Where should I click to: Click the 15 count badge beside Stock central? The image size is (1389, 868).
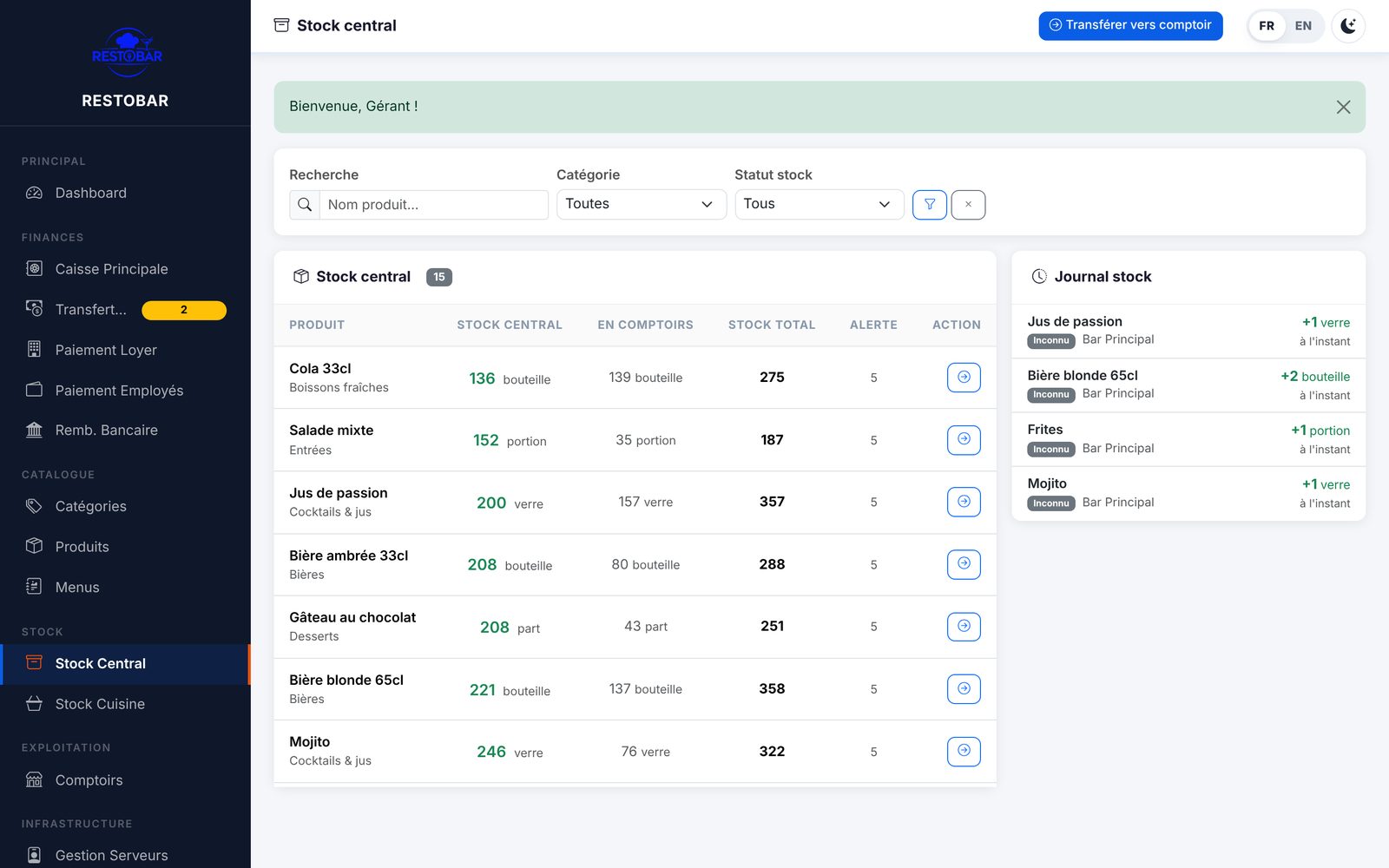click(439, 277)
